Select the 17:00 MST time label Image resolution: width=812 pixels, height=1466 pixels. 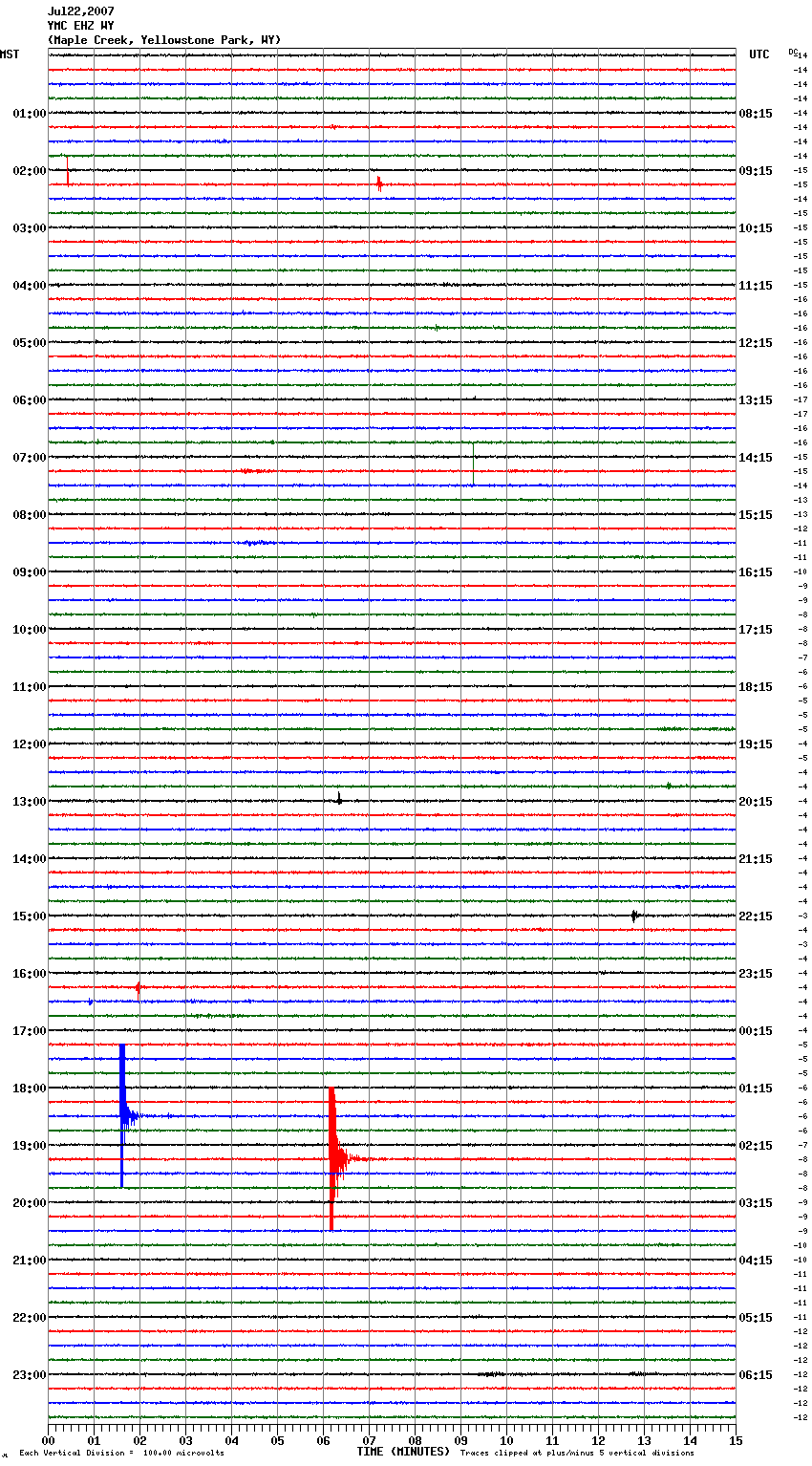pos(29,1031)
